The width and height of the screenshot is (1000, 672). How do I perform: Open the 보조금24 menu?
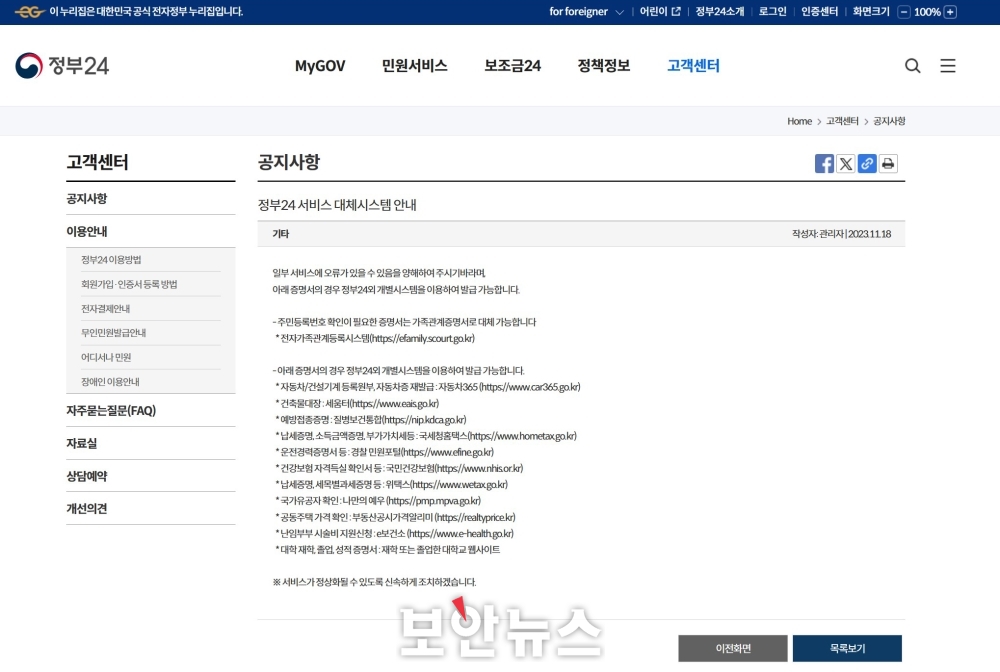click(x=512, y=66)
